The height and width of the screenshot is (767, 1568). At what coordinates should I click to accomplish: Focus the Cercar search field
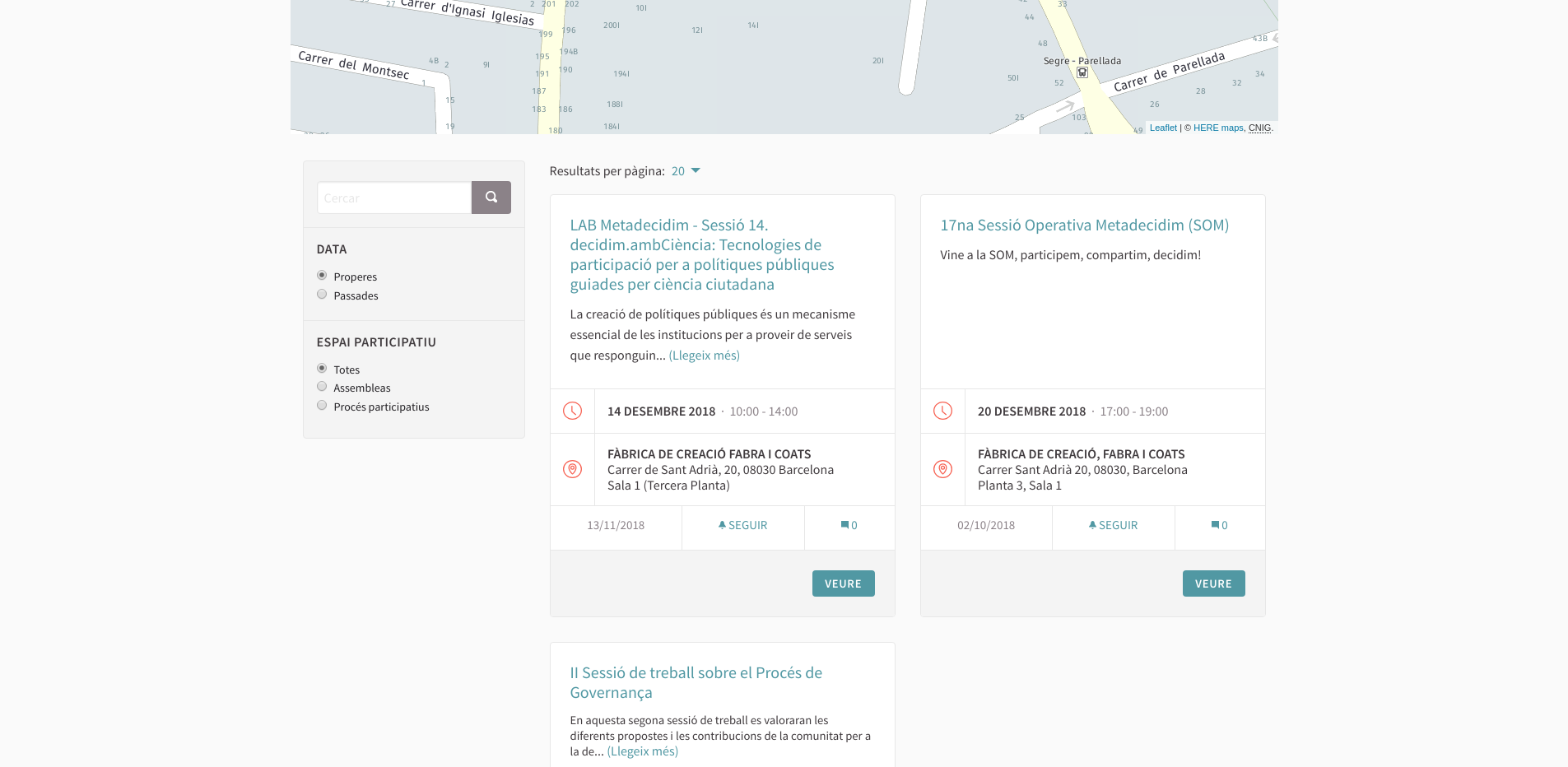[x=393, y=198]
